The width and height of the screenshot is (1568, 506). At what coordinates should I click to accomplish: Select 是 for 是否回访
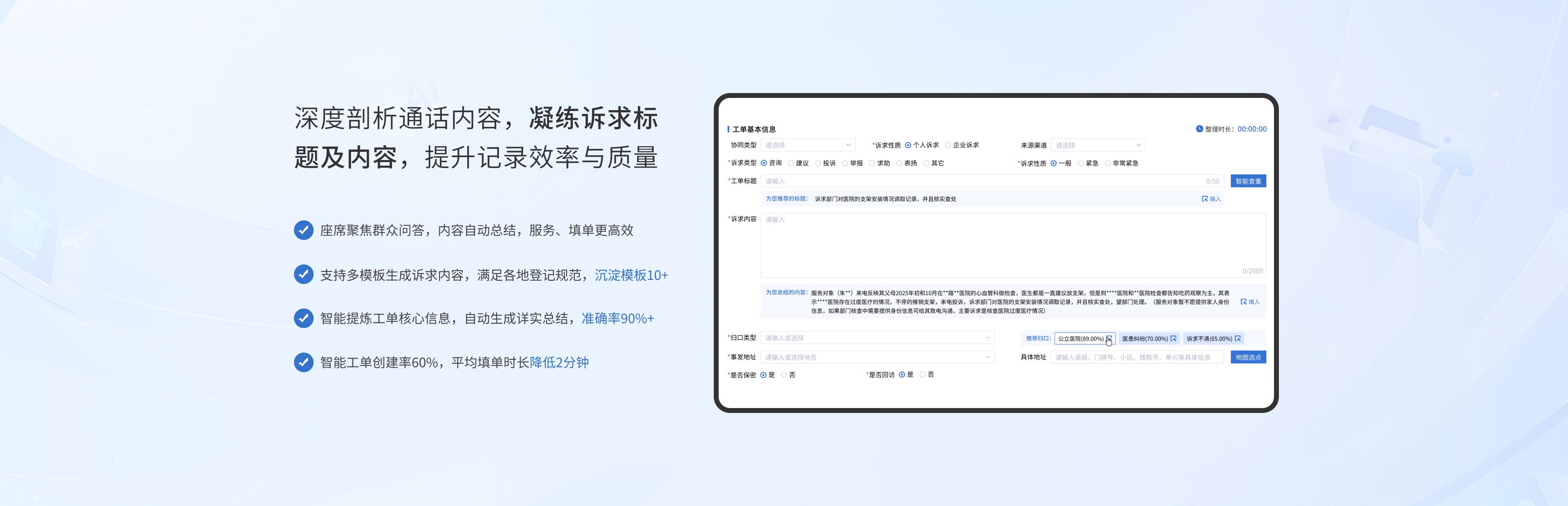pyautogui.click(x=902, y=375)
